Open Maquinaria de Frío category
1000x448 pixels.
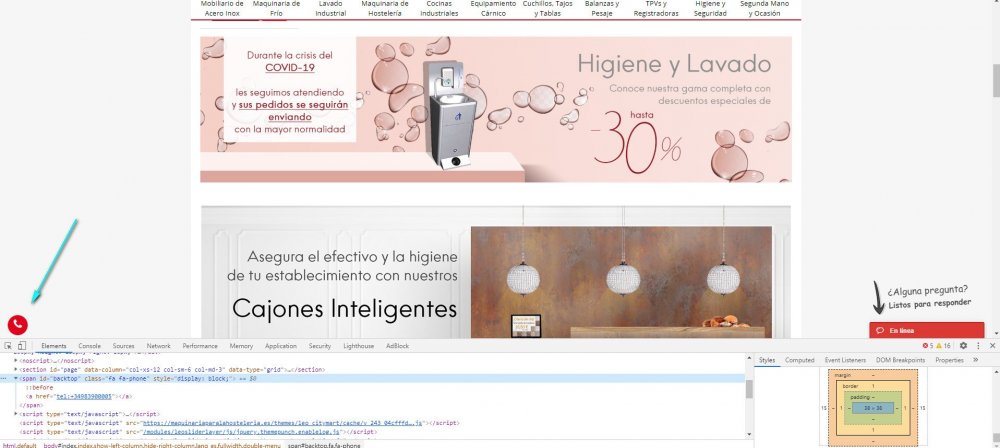pyautogui.click(x=276, y=8)
